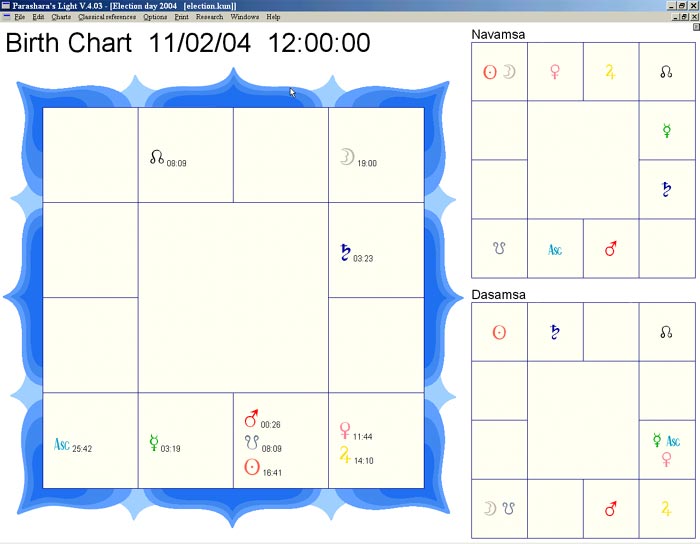Click Venus degree value 11:44

pos(362,436)
